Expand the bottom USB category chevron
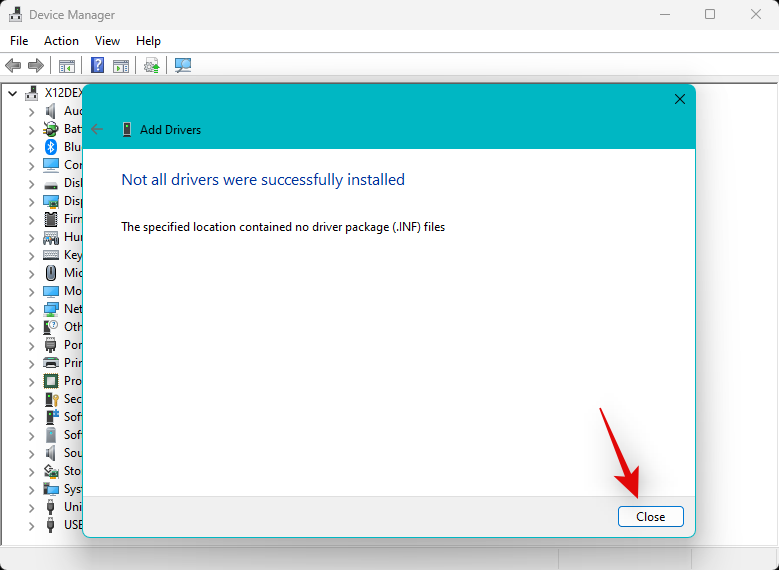 (31, 525)
